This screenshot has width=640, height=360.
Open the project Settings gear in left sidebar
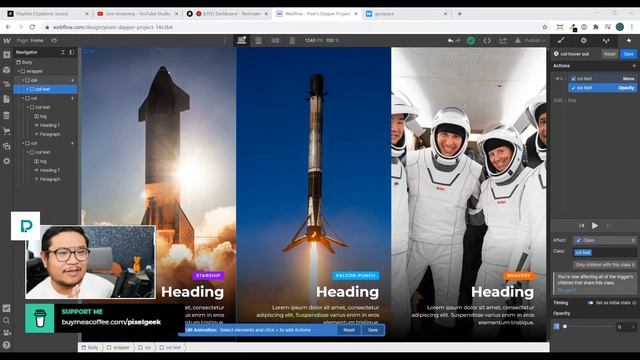[7, 161]
